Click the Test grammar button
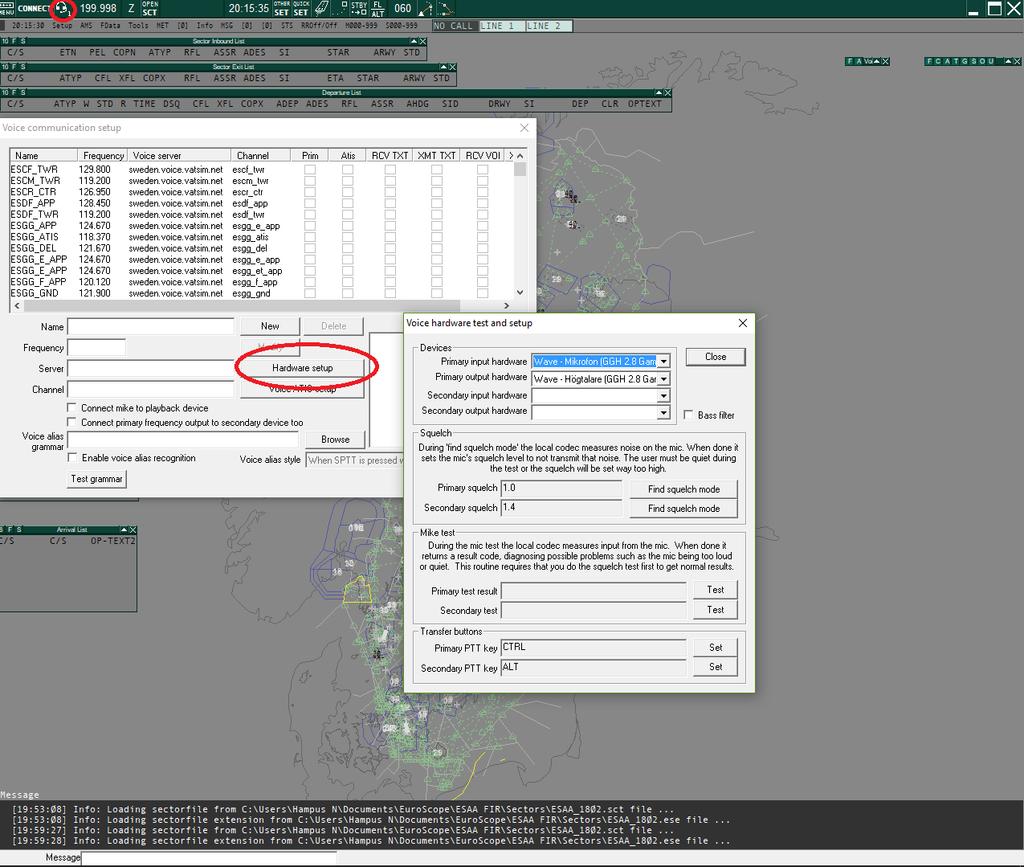The height and width of the screenshot is (867, 1024). pyautogui.click(x=97, y=479)
